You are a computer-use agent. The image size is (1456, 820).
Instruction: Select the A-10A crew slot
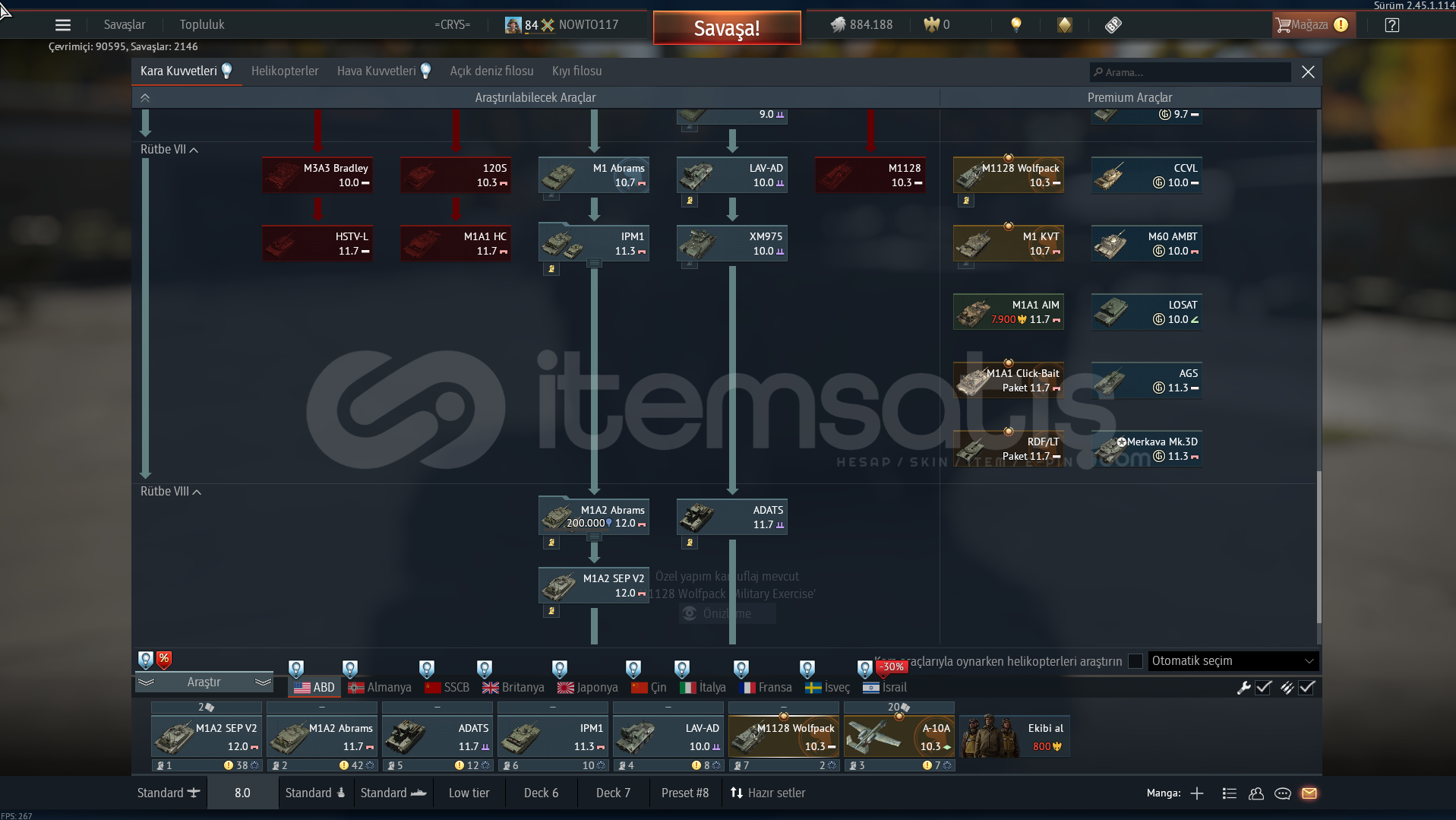click(899, 736)
